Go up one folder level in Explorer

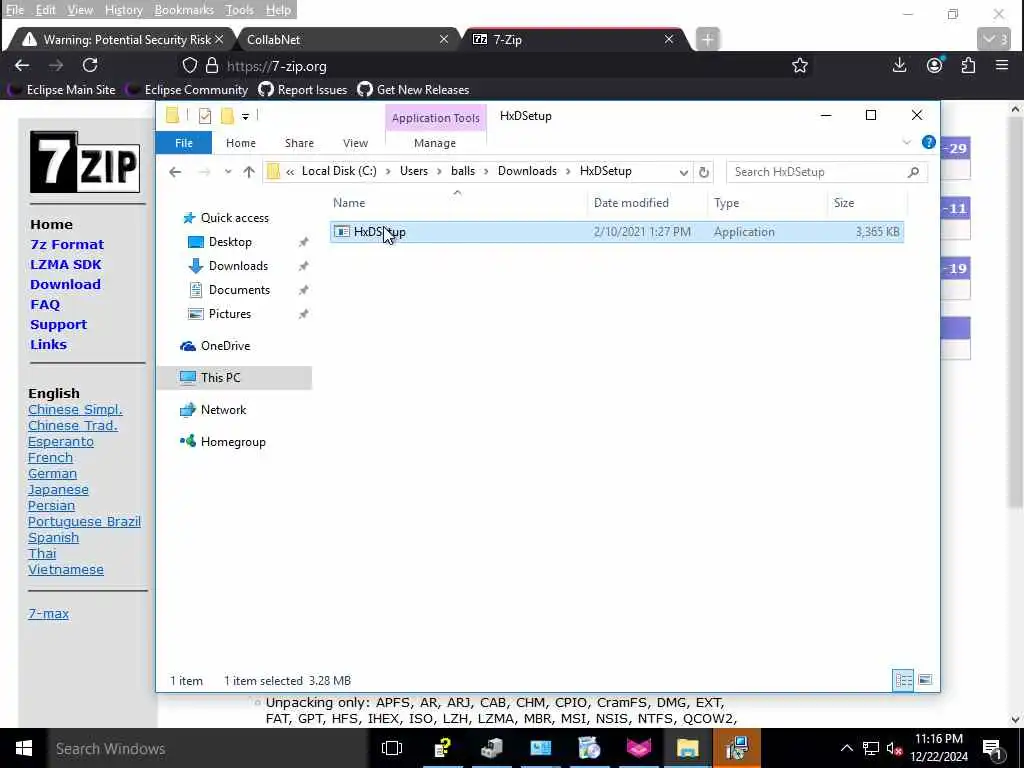[x=249, y=172]
